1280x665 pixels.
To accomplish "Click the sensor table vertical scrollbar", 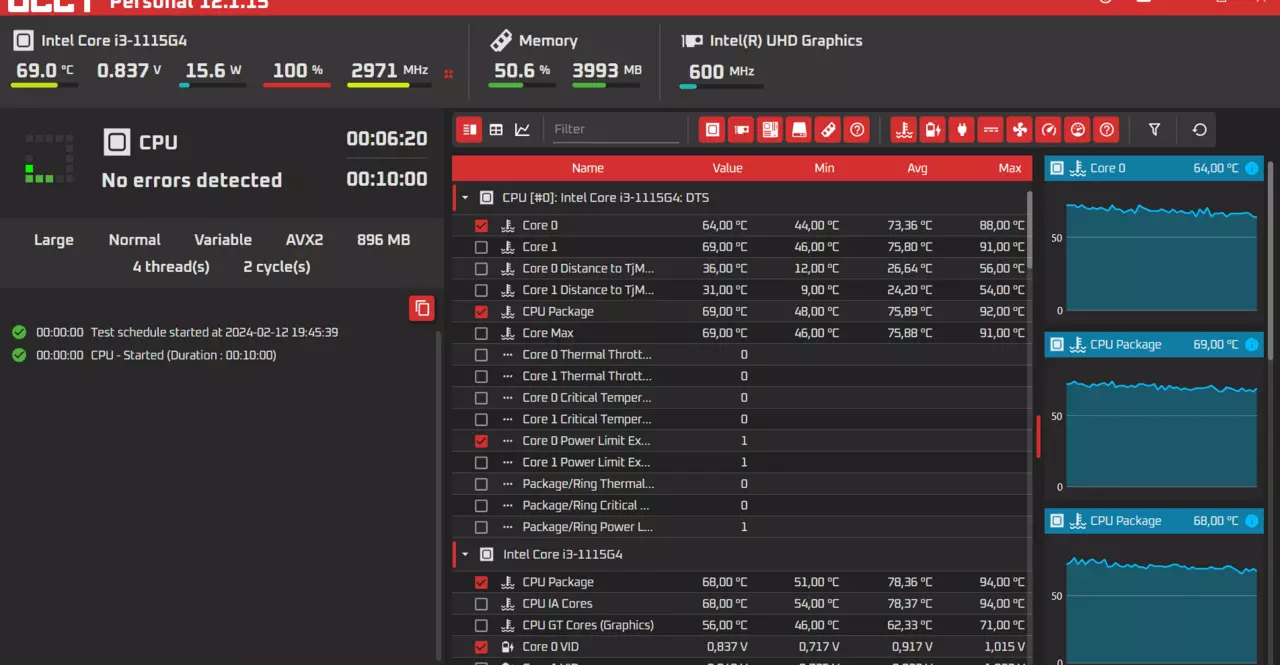I will click(1030, 231).
